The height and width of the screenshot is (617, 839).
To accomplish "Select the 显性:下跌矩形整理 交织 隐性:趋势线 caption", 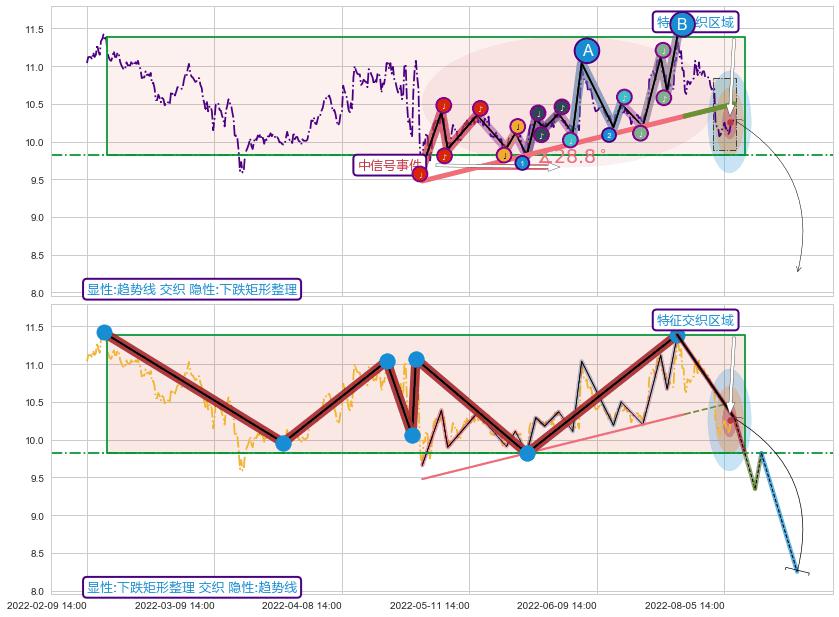I will click(x=192, y=587).
